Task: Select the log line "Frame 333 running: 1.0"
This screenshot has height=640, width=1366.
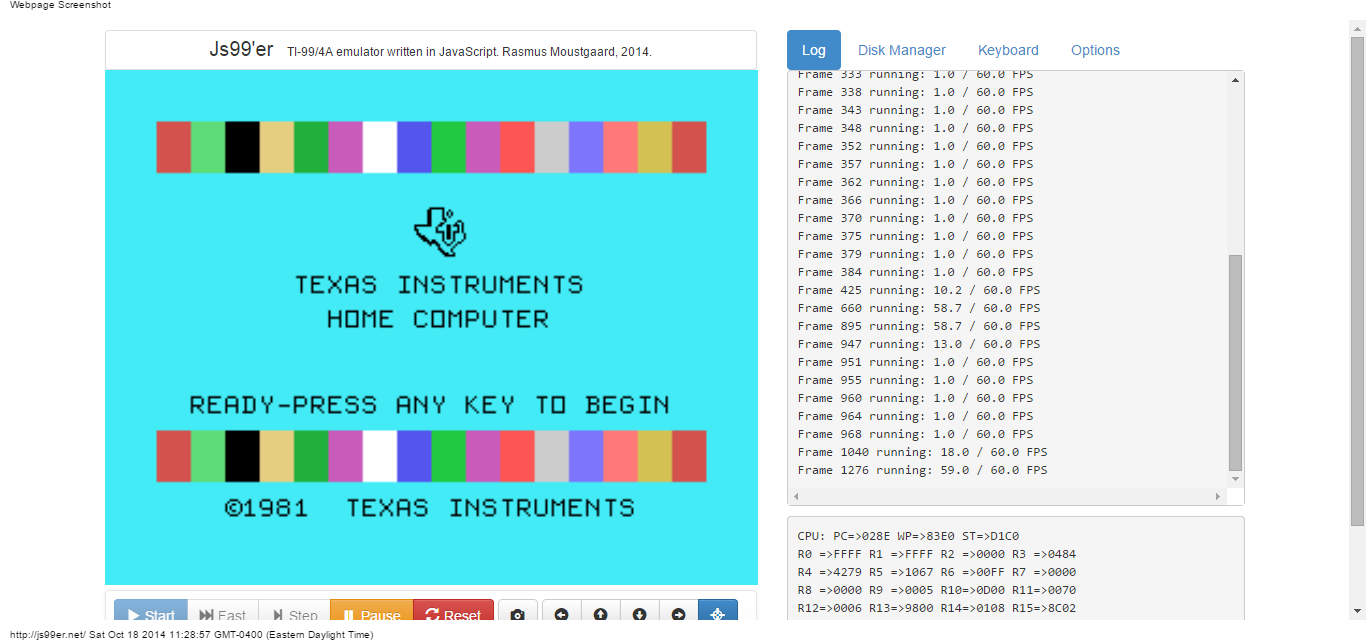Action: [915, 74]
